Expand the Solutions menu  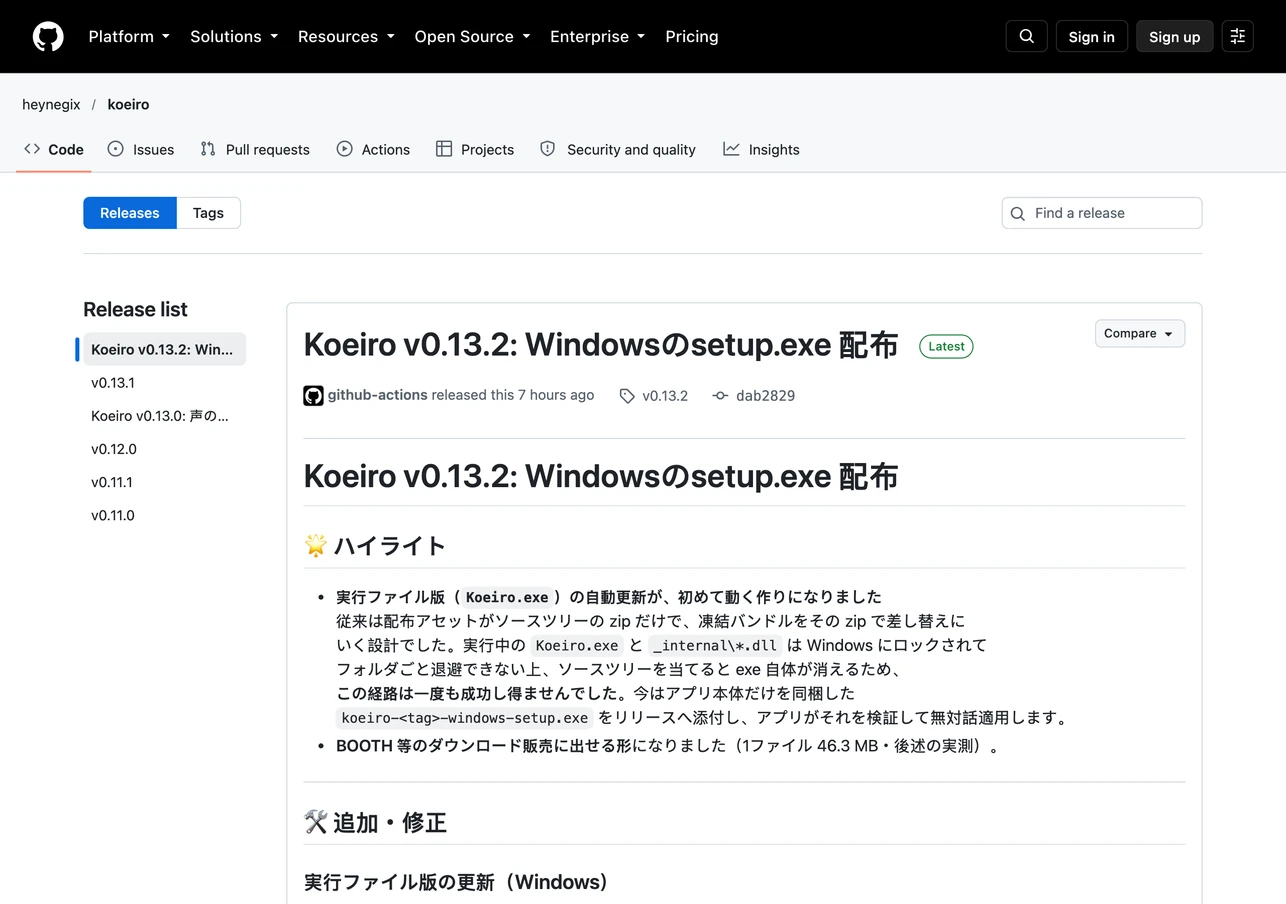(x=234, y=36)
